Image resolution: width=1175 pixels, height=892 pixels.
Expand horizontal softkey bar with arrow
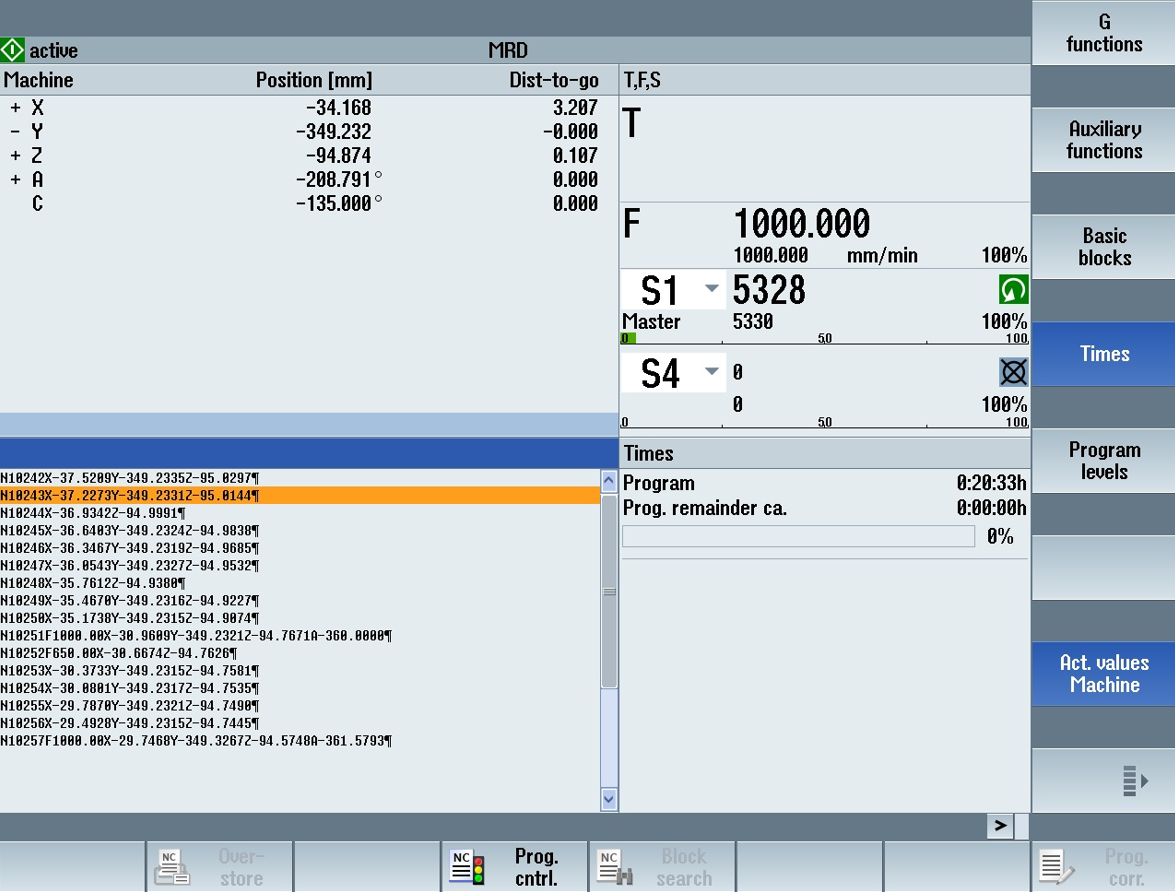[x=999, y=826]
